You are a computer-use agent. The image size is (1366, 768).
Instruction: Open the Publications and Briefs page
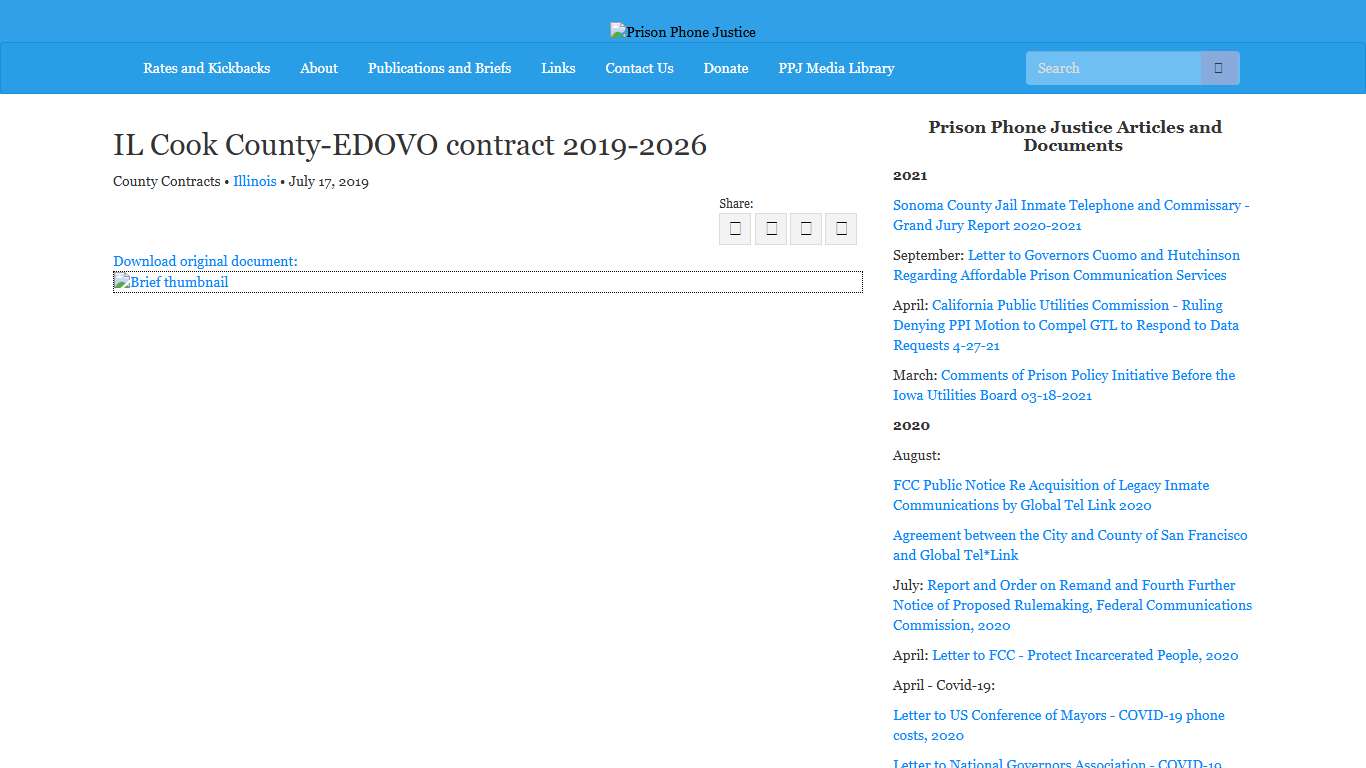(x=439, y=68)
